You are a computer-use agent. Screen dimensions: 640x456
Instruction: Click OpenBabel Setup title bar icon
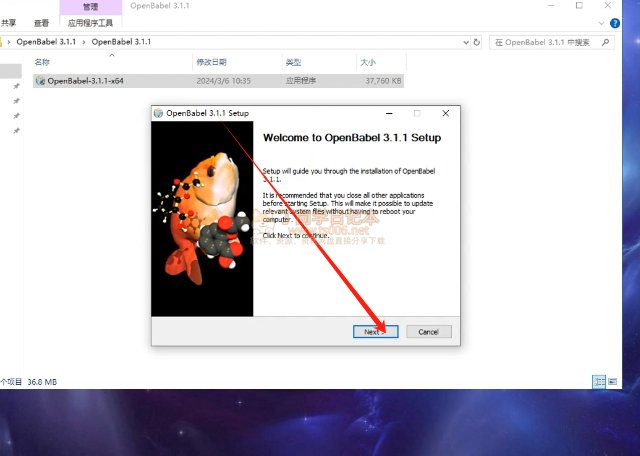[158, 113]
